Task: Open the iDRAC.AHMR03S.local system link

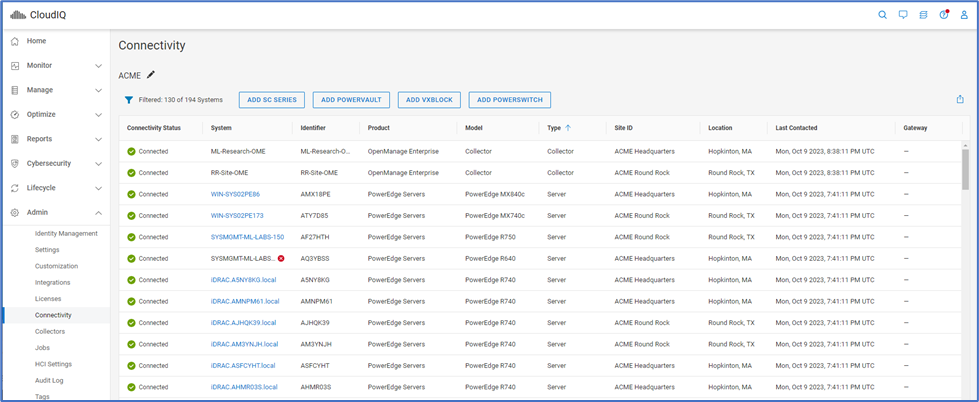Action: click(x=244, y=387)
